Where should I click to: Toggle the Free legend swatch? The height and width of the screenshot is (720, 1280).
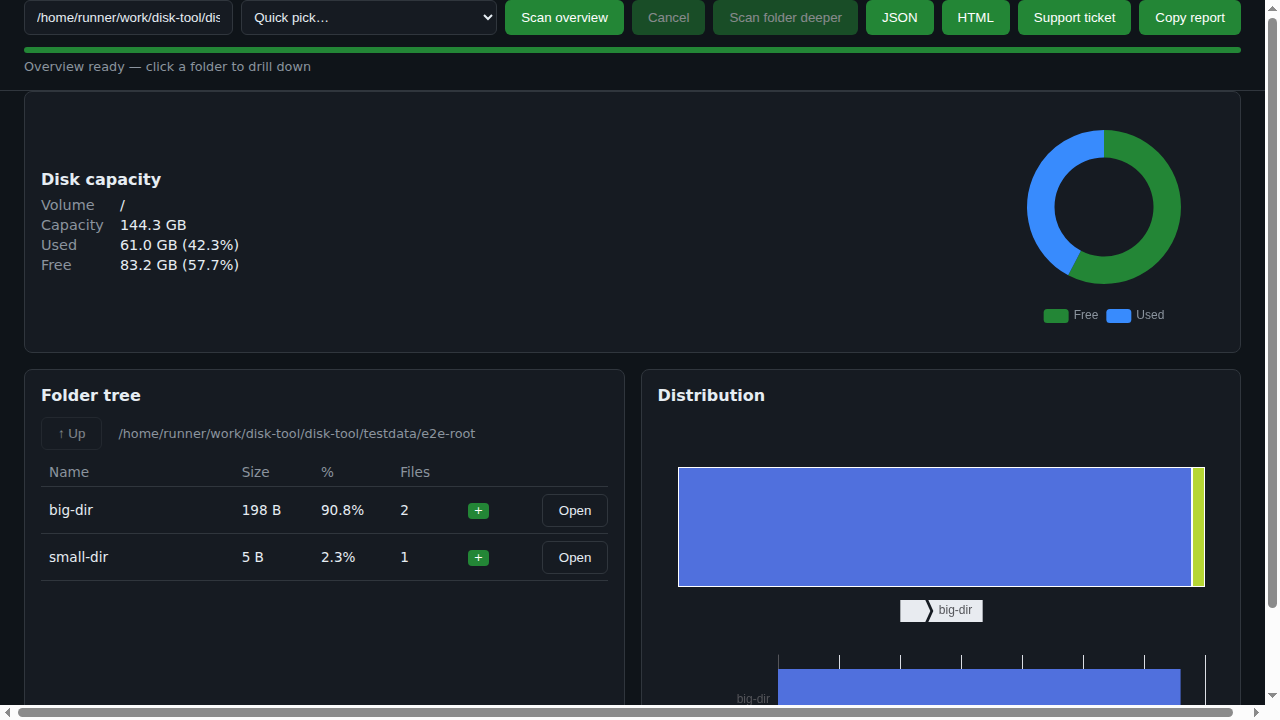1056,316
